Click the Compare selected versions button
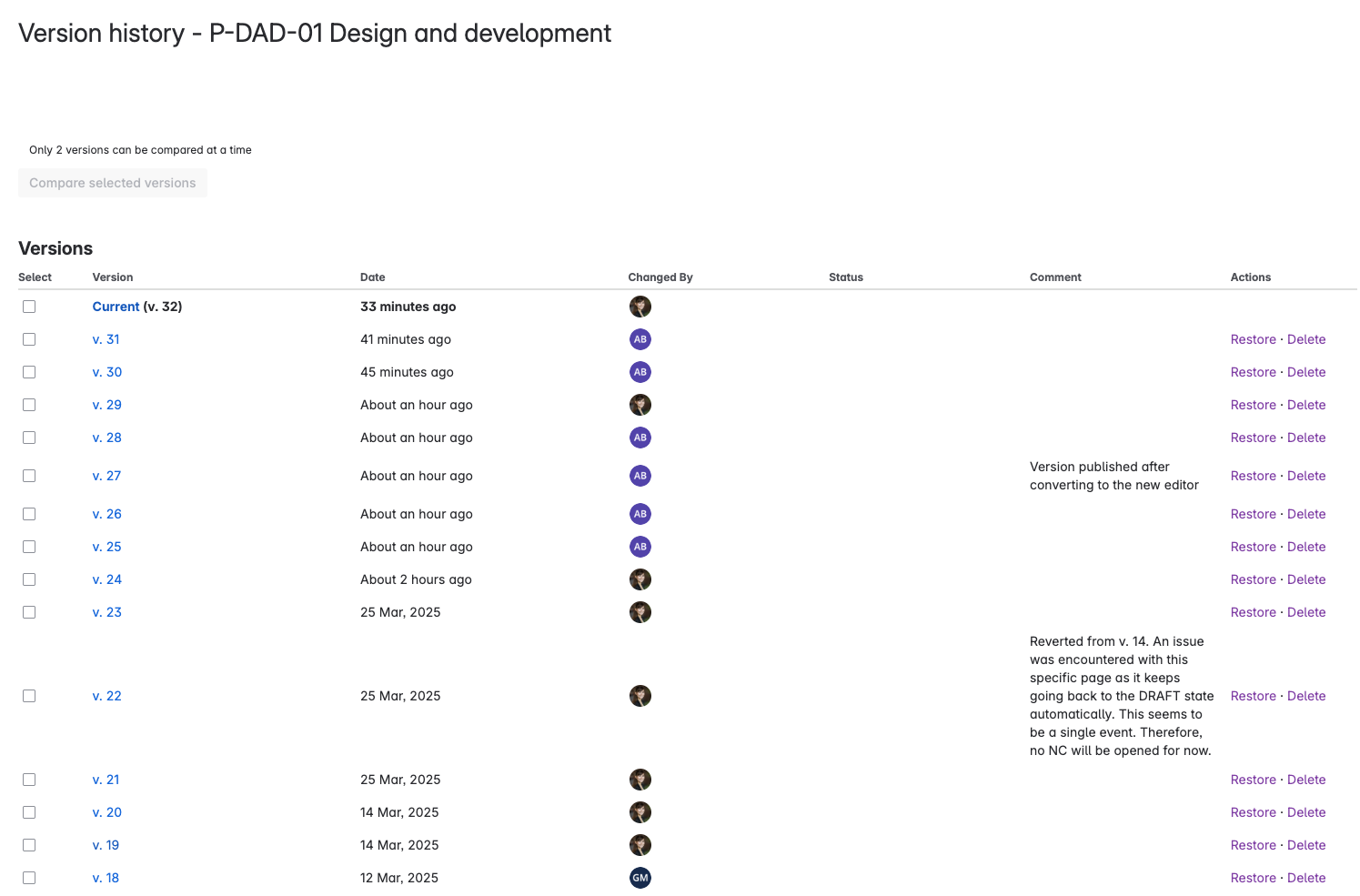The height and width of the screenshot is (896, 1360). click(113, 183)
